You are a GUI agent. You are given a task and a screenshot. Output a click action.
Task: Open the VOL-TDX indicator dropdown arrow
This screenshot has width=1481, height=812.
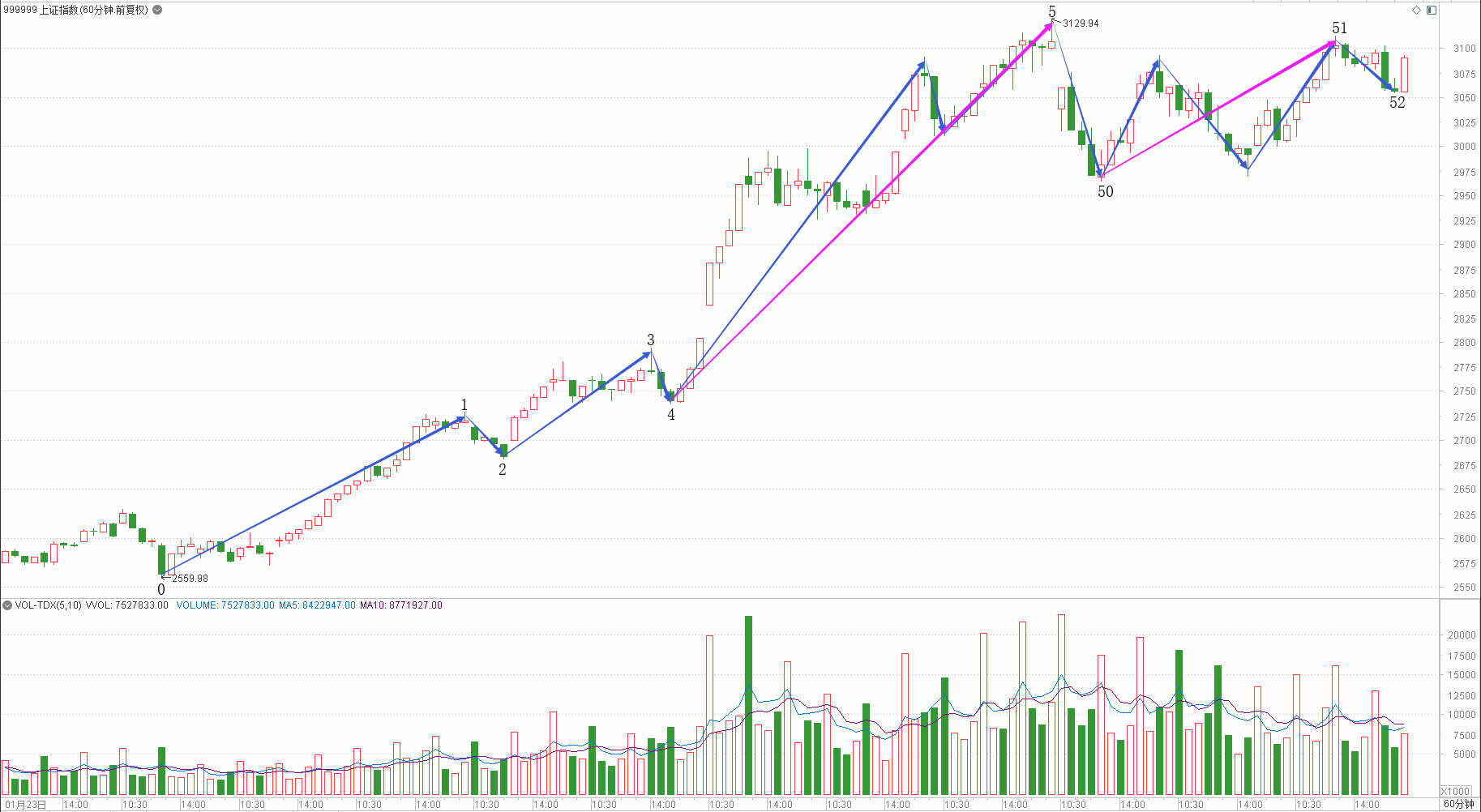pos(7,605)
